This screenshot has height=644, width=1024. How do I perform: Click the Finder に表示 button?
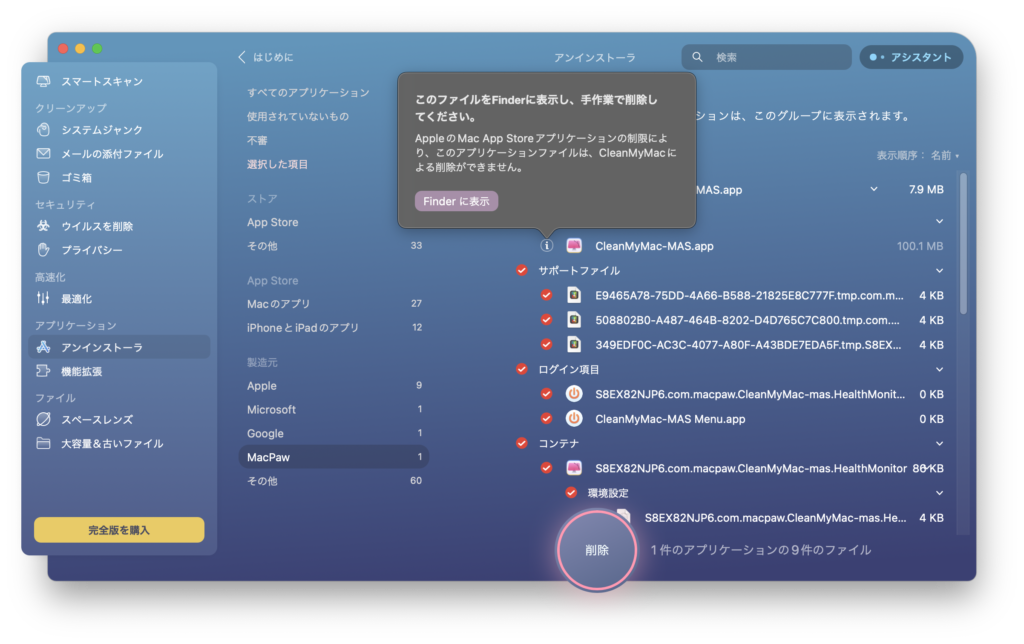coord(456,201)
